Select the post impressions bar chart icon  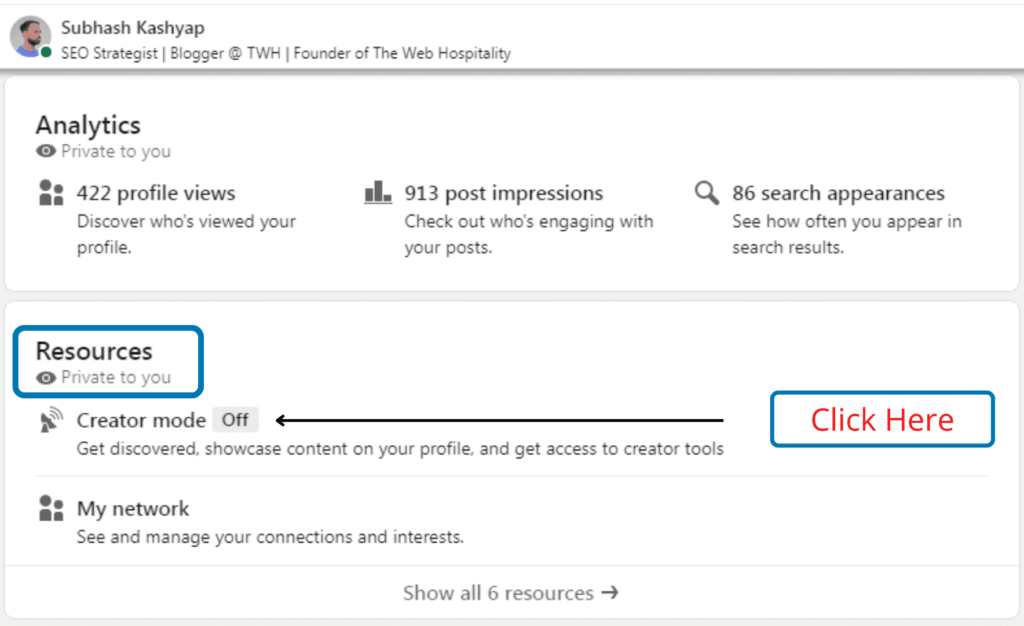[378, 193]
